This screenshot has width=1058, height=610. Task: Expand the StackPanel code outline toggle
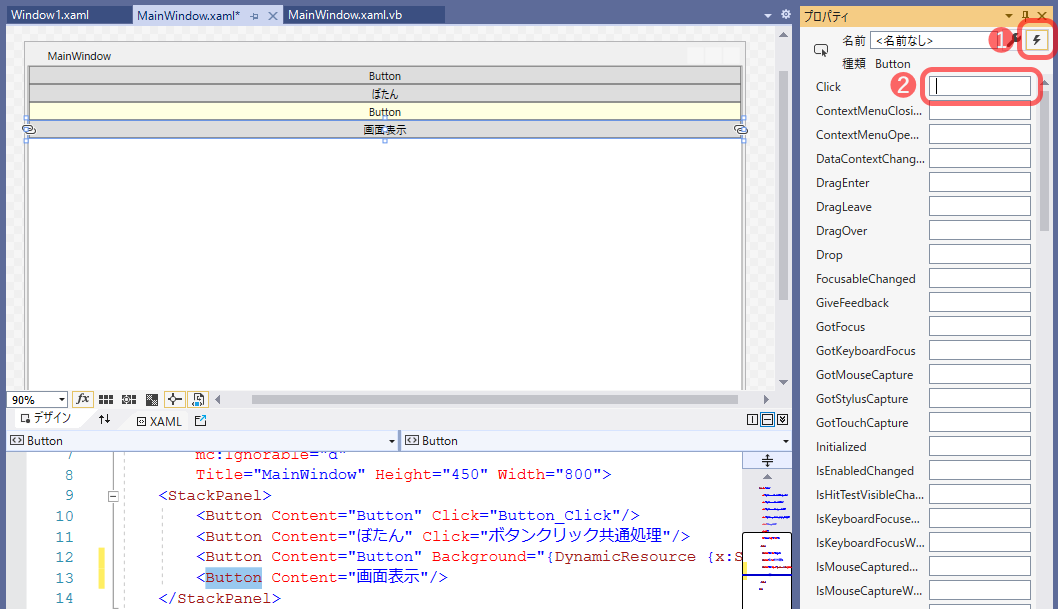pyautogui.click(x=113, y=494)
